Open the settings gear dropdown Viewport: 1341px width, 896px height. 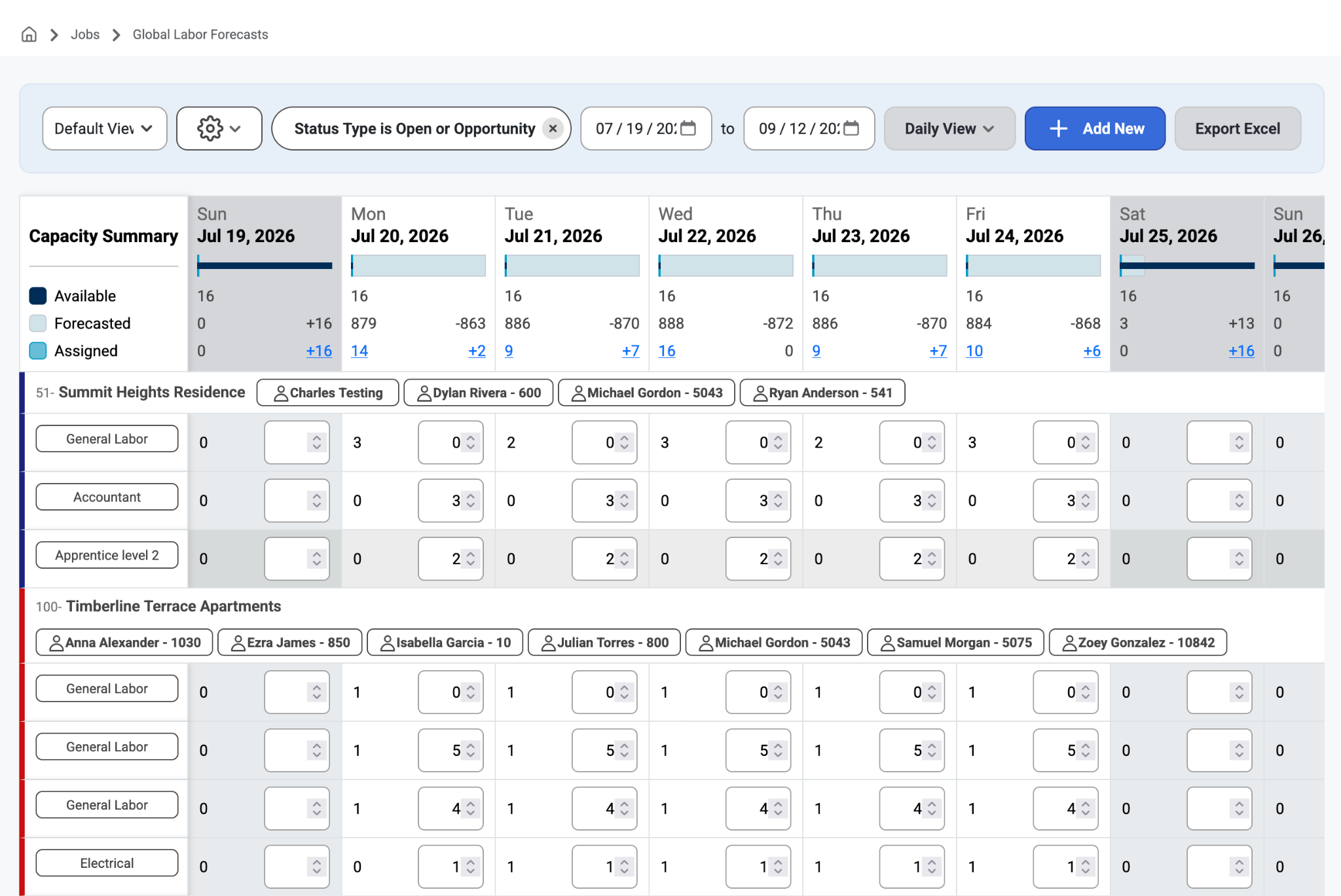219,128
